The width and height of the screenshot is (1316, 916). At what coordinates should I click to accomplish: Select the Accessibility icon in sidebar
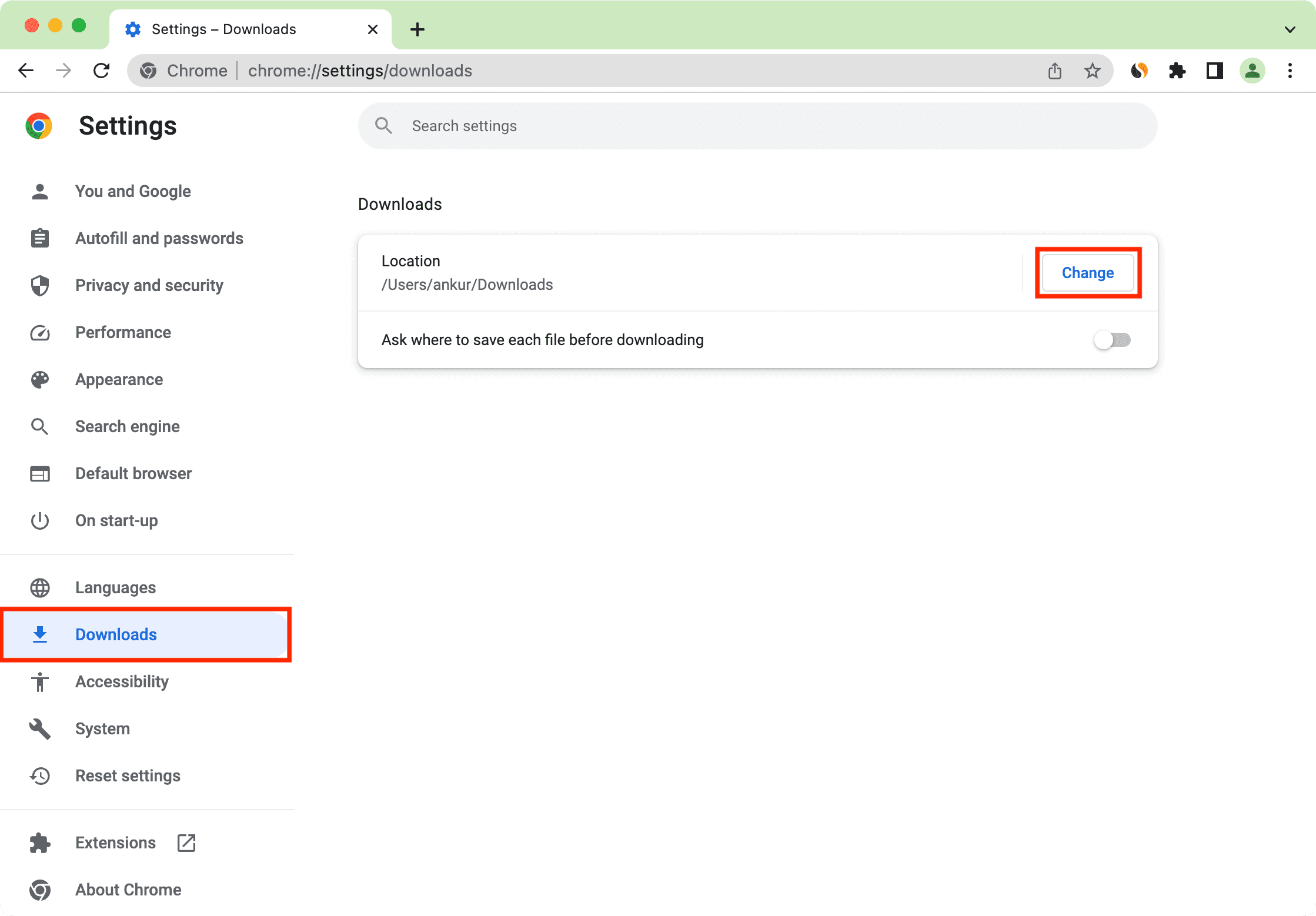point(39,681)
